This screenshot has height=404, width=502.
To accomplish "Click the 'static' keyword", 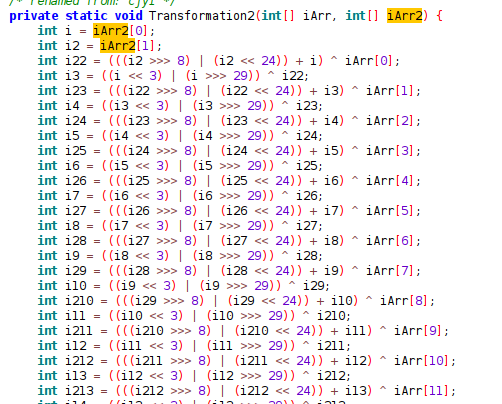I will [86, 16].
